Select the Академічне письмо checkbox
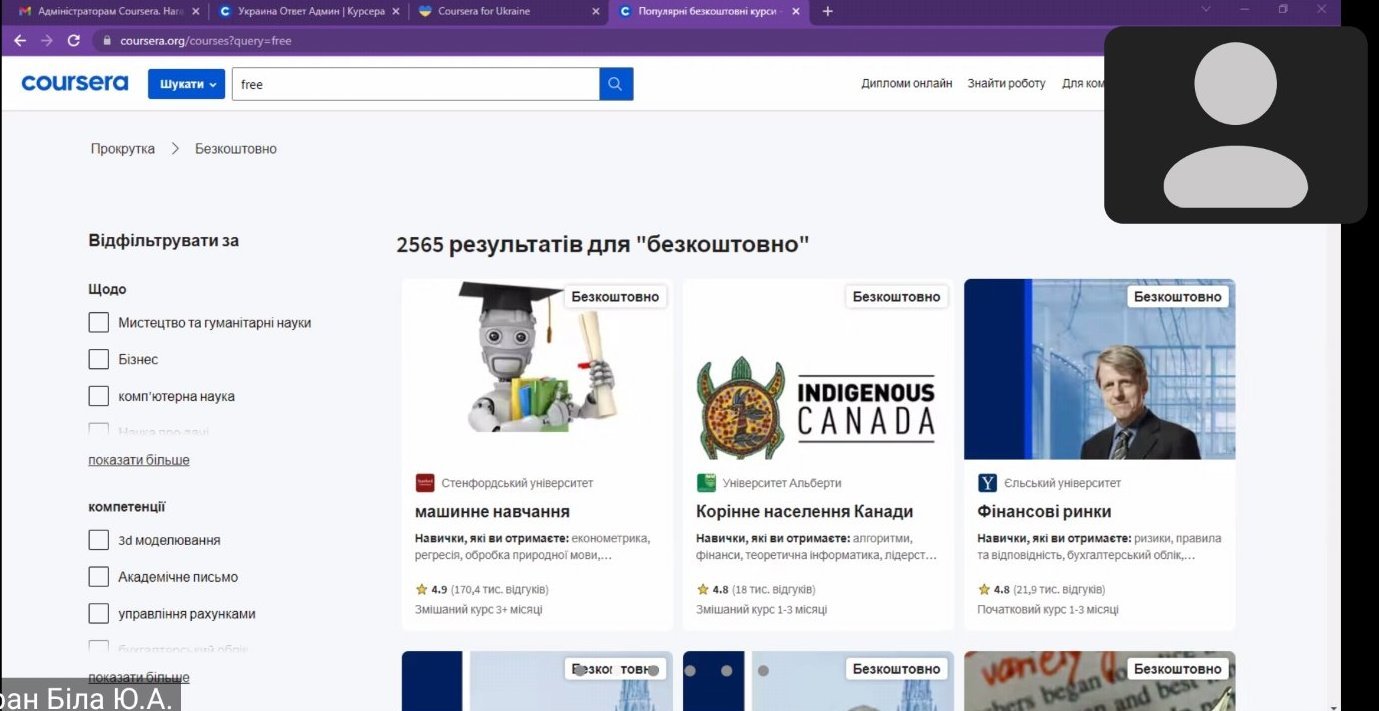This screenshot has width=1379, height=711. point(98,577)
